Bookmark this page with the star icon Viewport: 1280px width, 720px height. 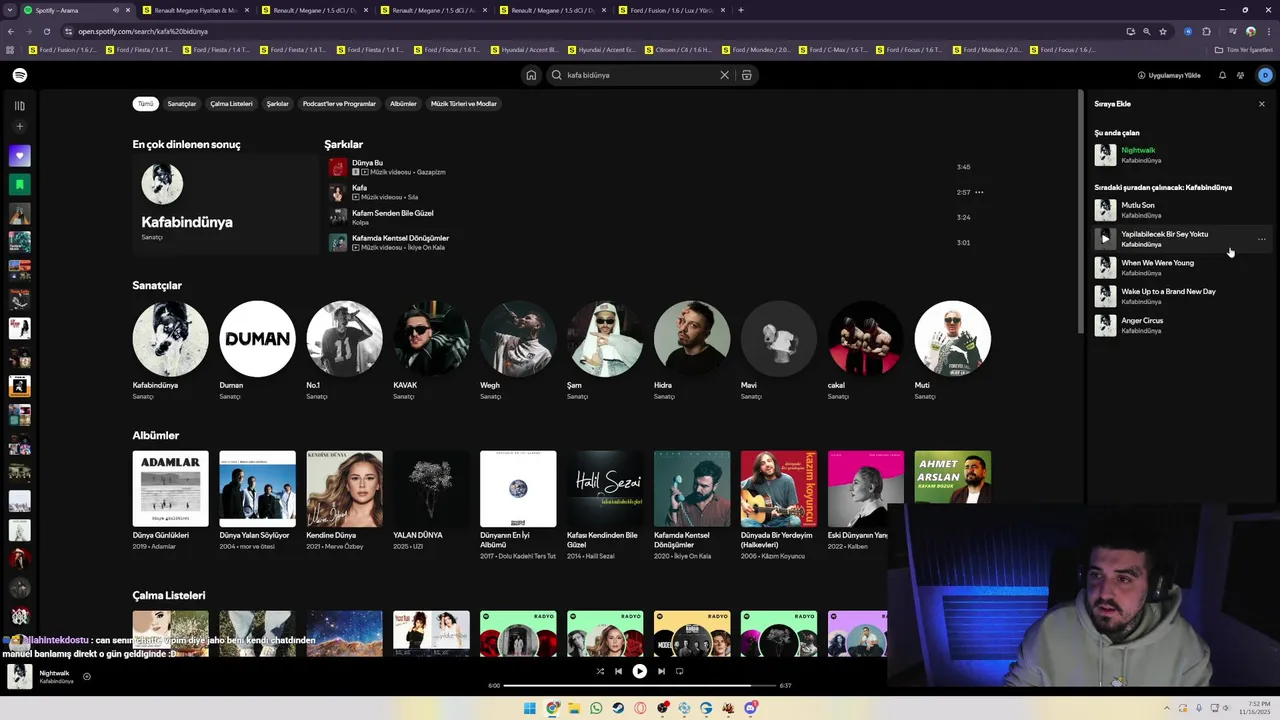(x=1163, y=31)
